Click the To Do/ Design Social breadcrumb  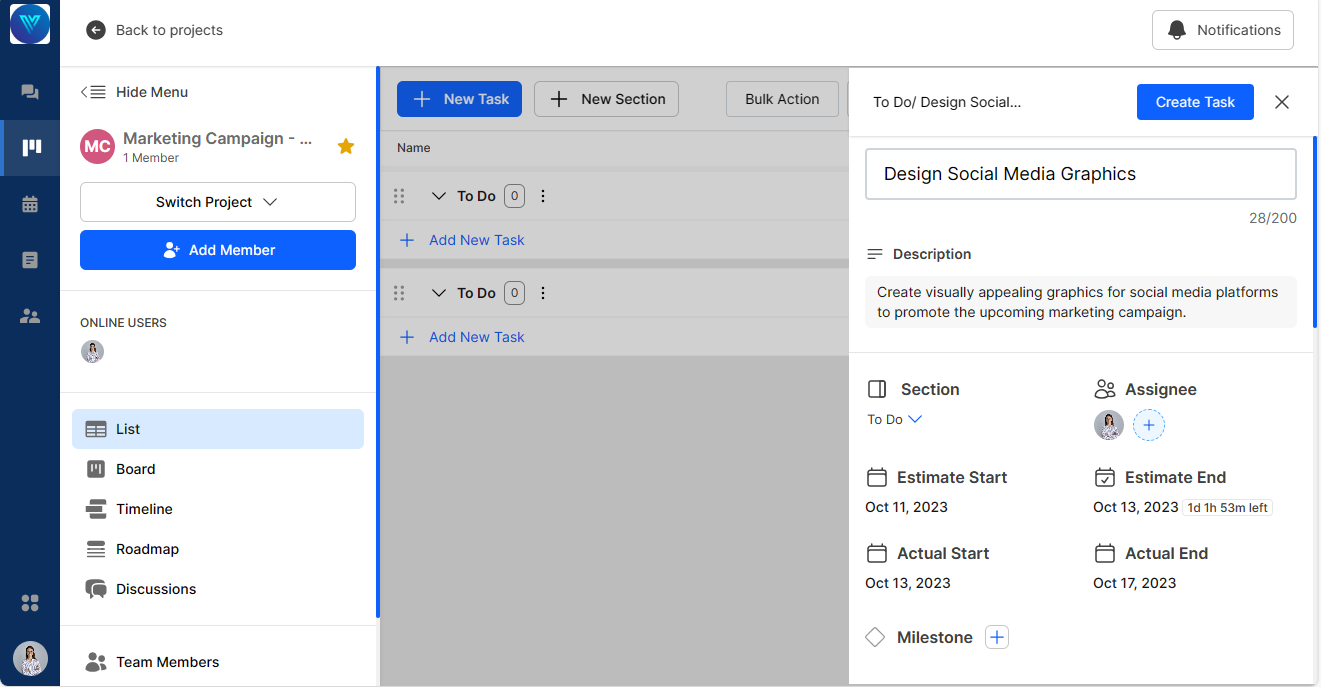947,102
